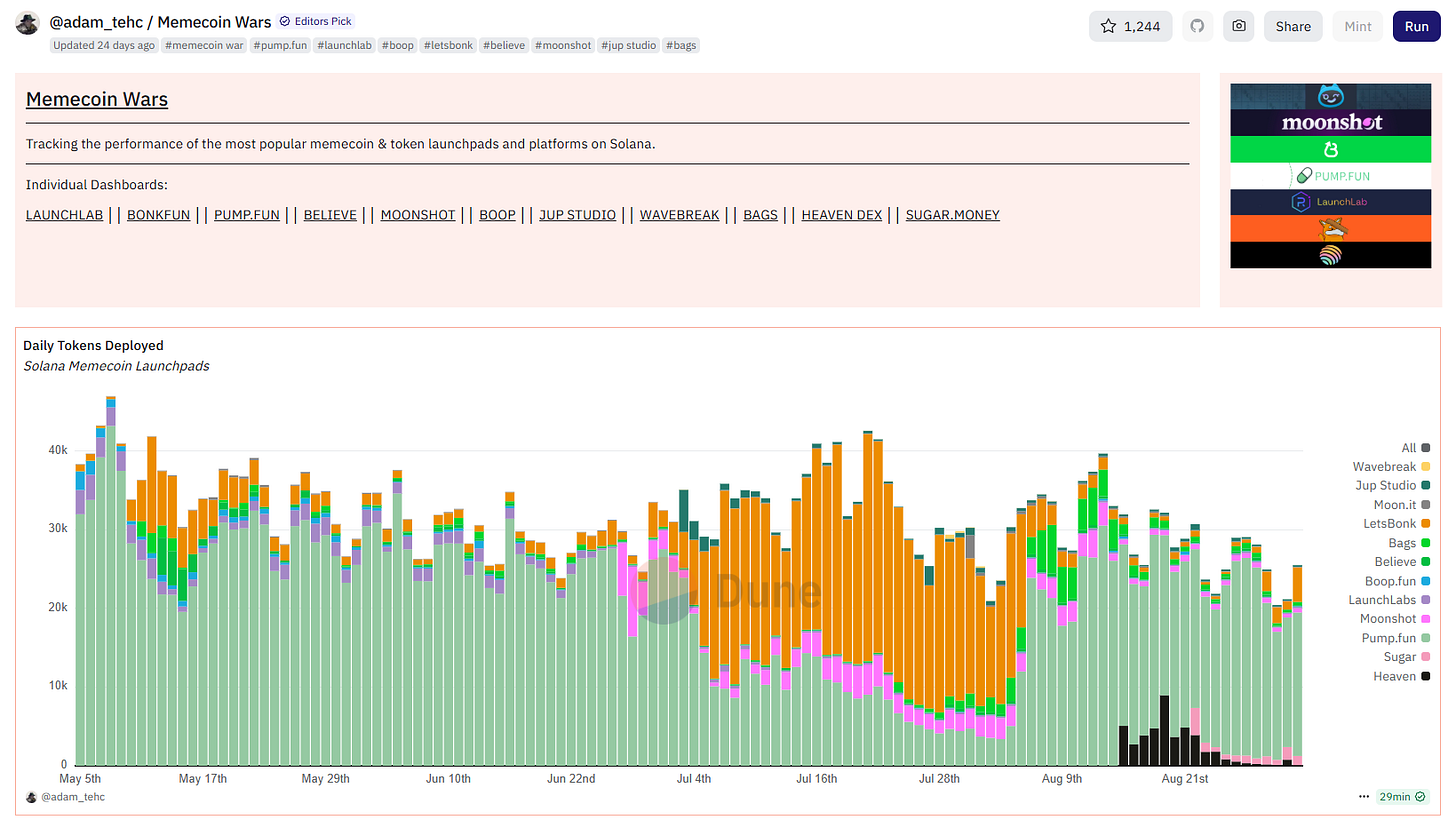
Task: Select the #jup studio tag
Action: (629, 45)
